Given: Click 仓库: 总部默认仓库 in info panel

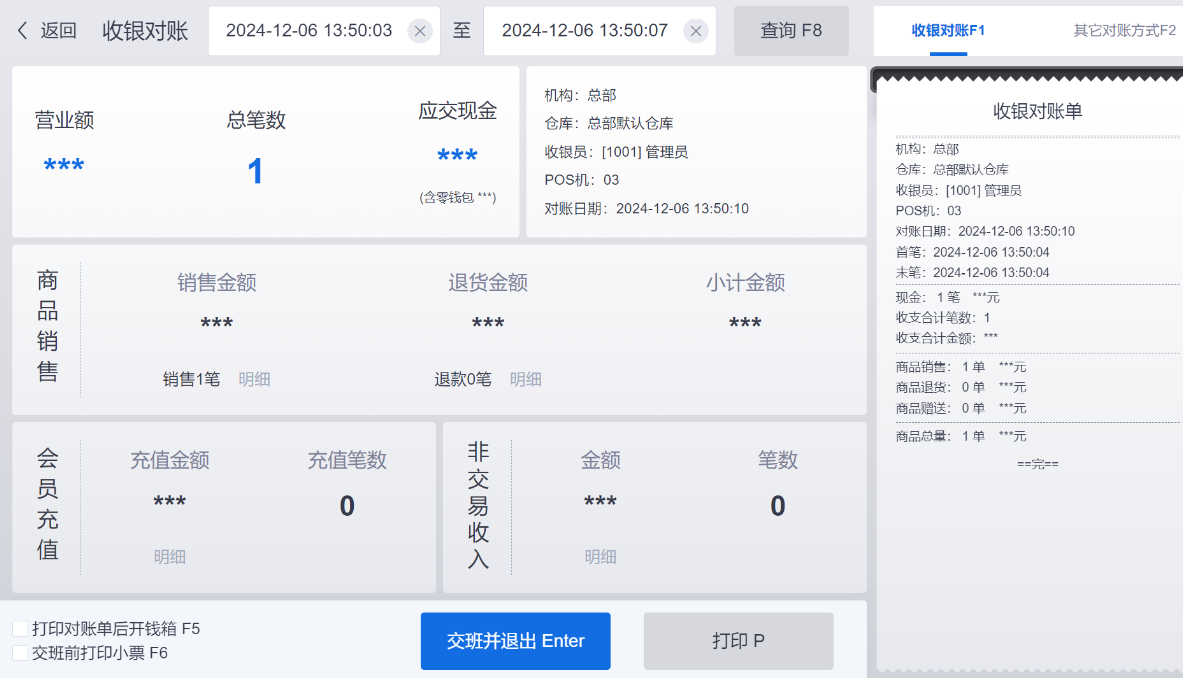Looking at the screenshot, I should (x=609, y=124).
